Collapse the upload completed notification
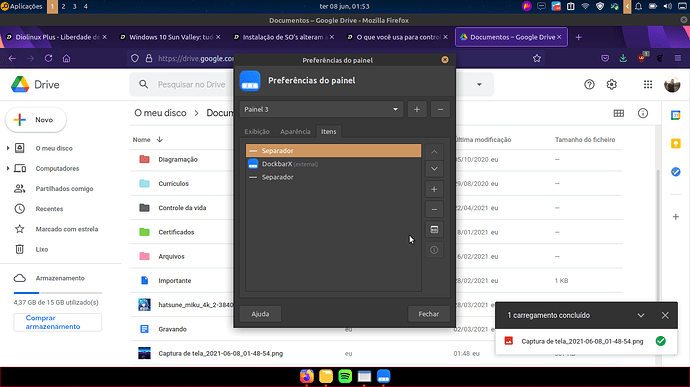The width and height of the screenshot is (690, 387). [x=641, y=315]
